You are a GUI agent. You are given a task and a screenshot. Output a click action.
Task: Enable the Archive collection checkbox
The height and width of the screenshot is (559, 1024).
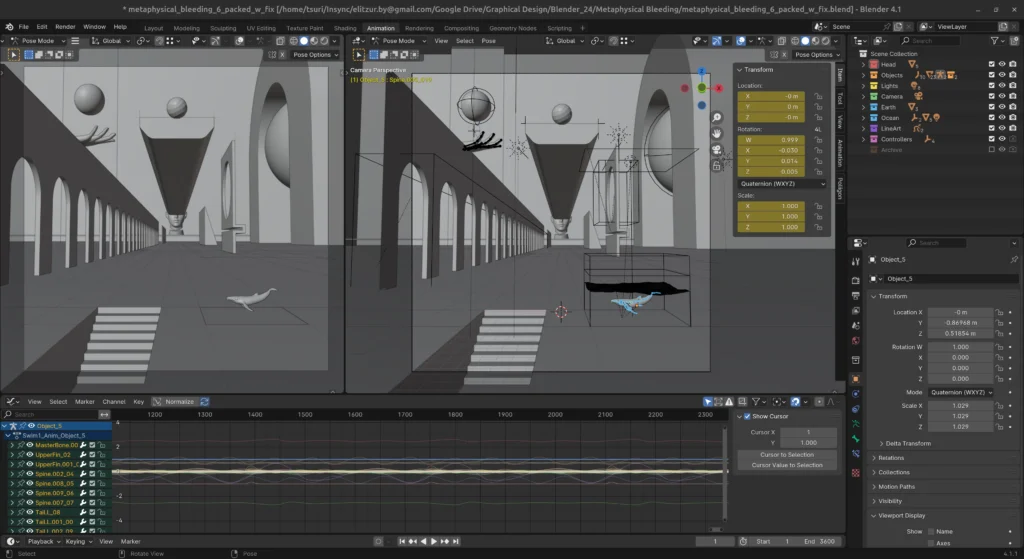tap(991, 150)
